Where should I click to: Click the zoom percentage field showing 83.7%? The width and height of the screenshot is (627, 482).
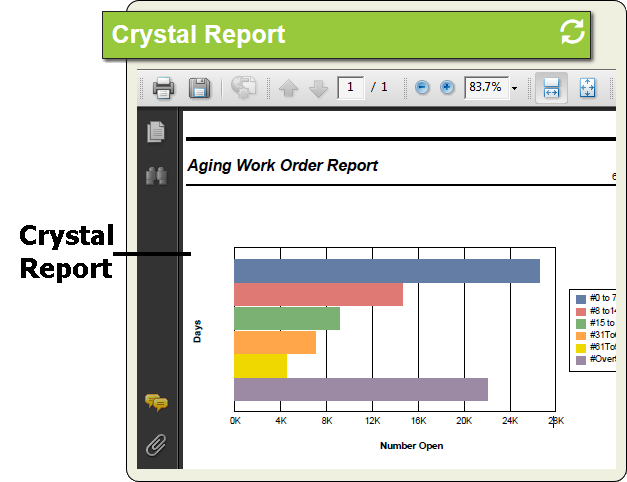pyautogui.click(x=486, y=87)
